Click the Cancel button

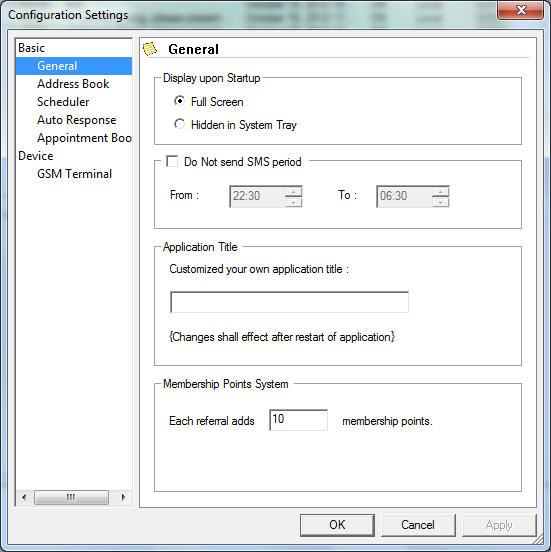pos(418,525)
